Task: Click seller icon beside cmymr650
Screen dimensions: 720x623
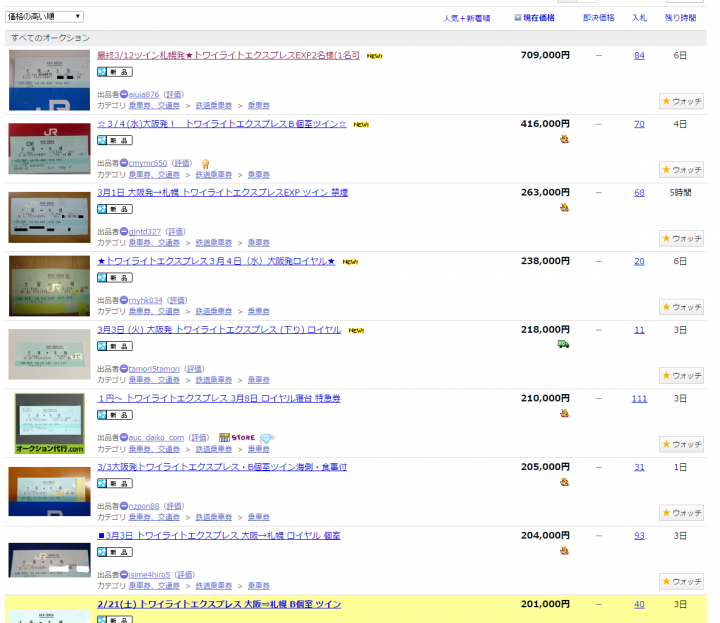Action: (x=124, y=163)
